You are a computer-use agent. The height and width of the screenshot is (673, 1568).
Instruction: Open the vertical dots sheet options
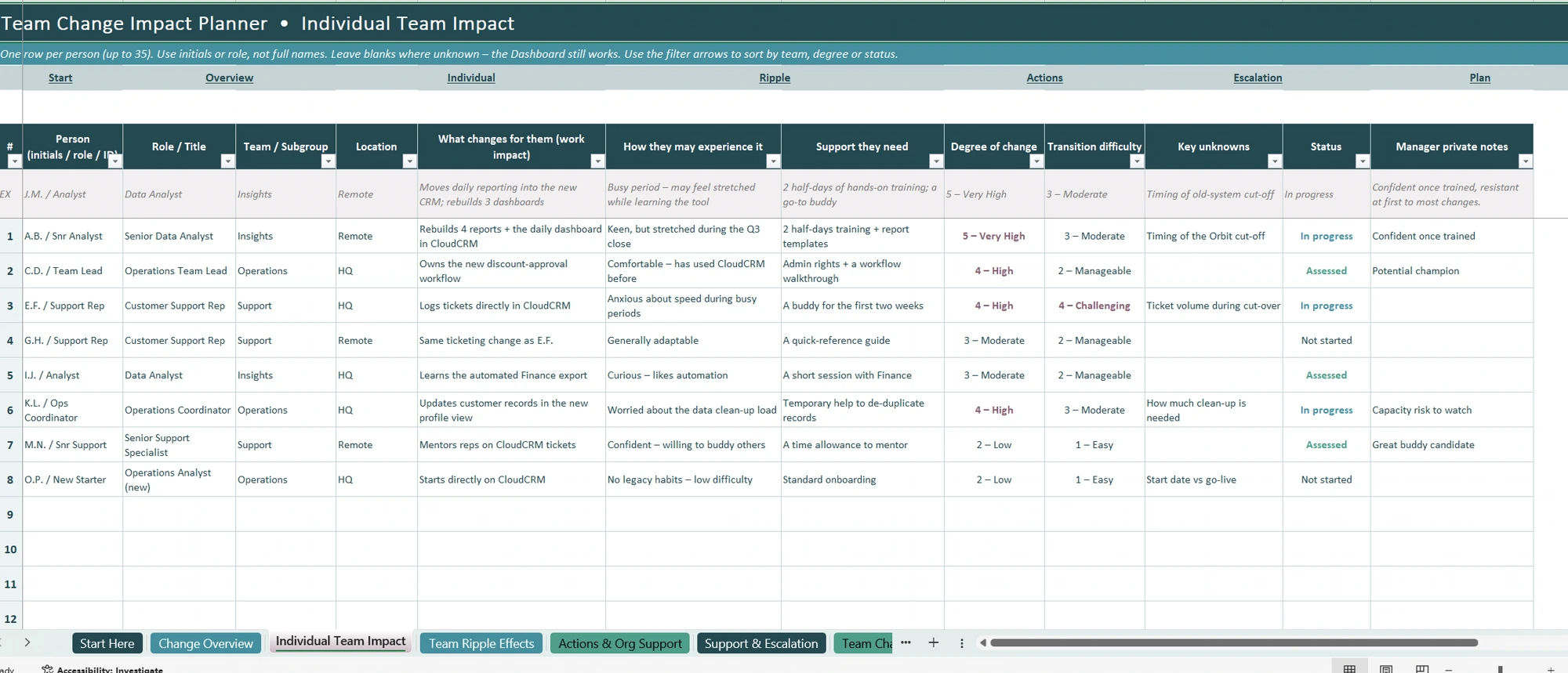[961, 643]
